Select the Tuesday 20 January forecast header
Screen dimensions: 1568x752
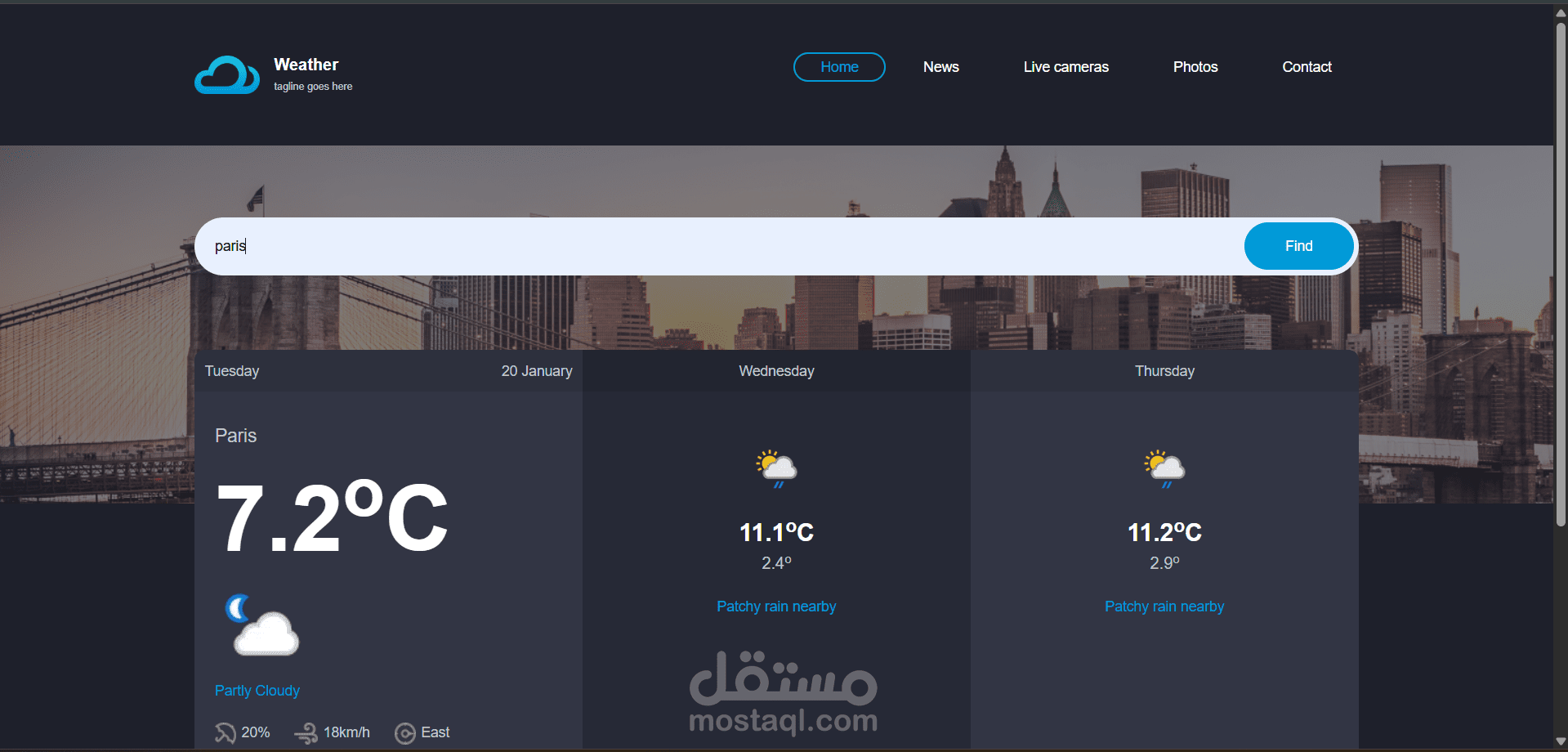click(x=388, y=370)
